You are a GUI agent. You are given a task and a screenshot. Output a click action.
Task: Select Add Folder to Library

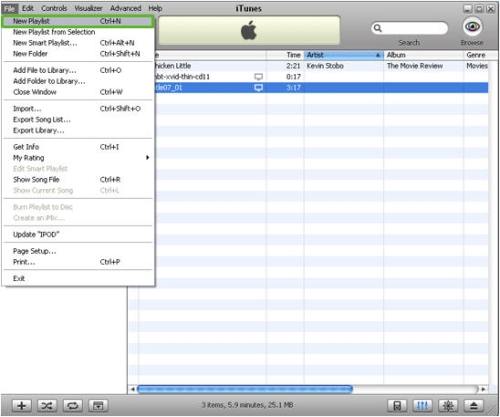pos(78,81)
